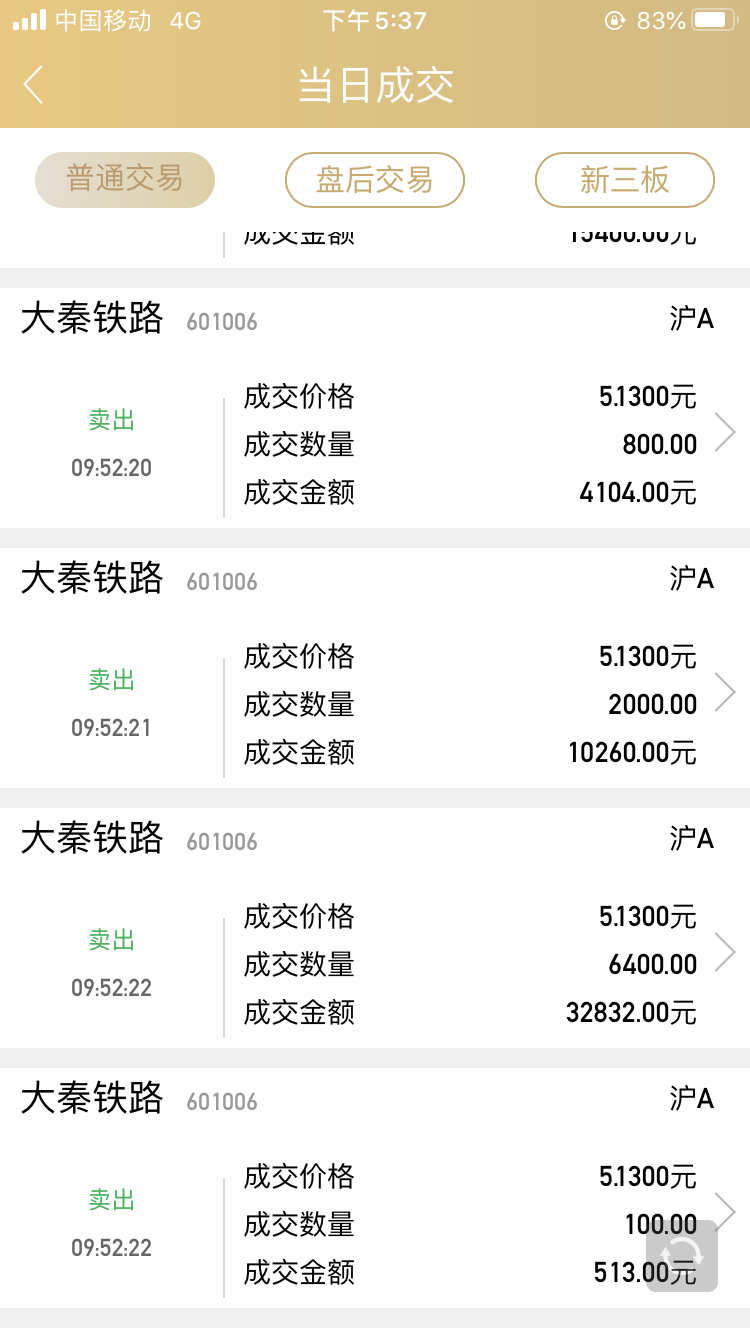
Task: Open details chevron for 09:52:20 trade
Action: [726, 432]
